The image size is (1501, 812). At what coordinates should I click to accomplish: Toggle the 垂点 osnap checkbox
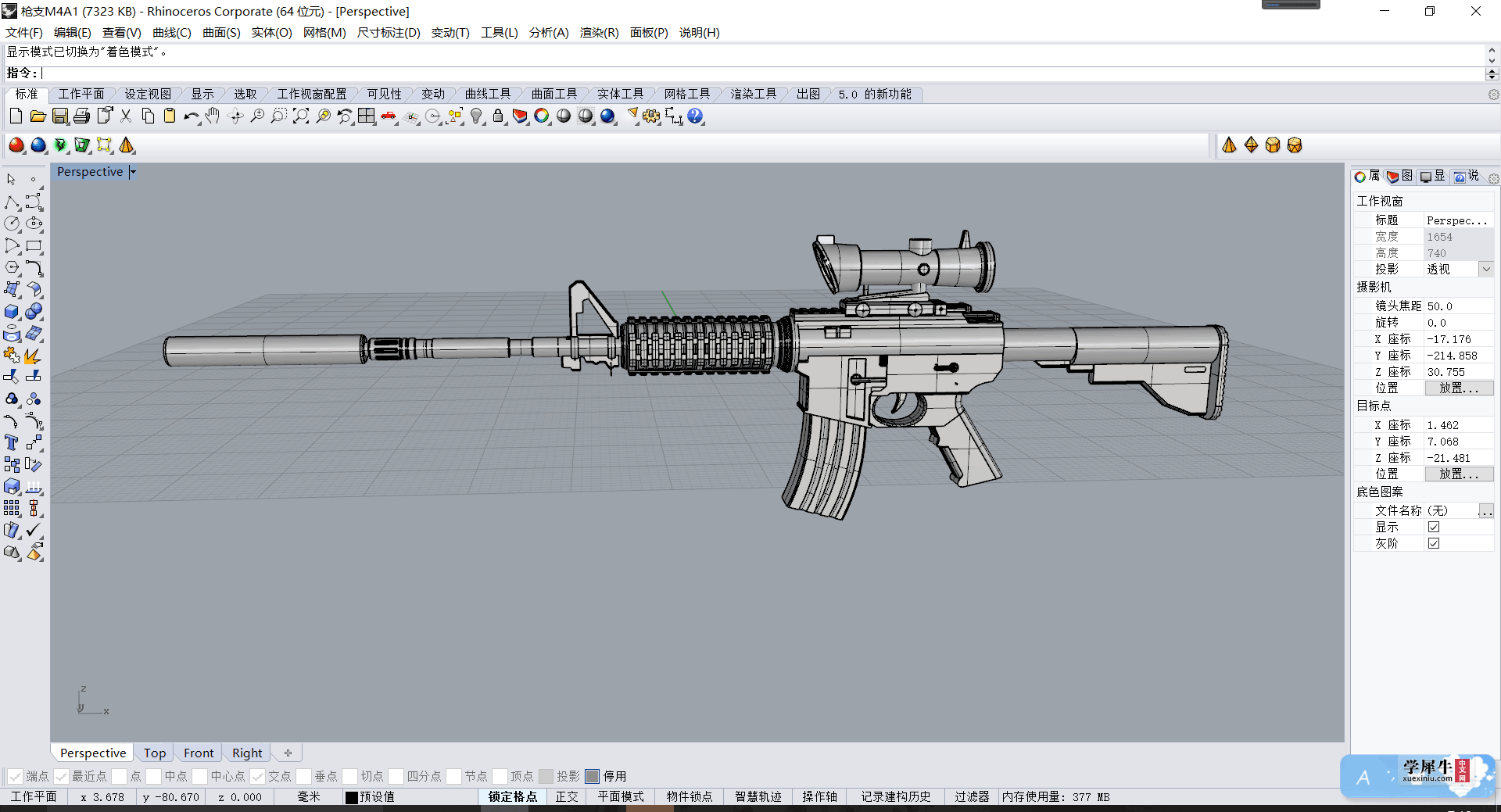[x=303, y=776]
